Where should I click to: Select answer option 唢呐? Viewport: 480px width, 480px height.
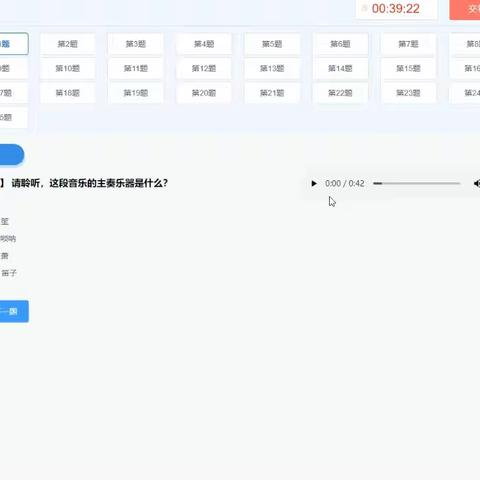pyautogui.click(x=8, y=239)
